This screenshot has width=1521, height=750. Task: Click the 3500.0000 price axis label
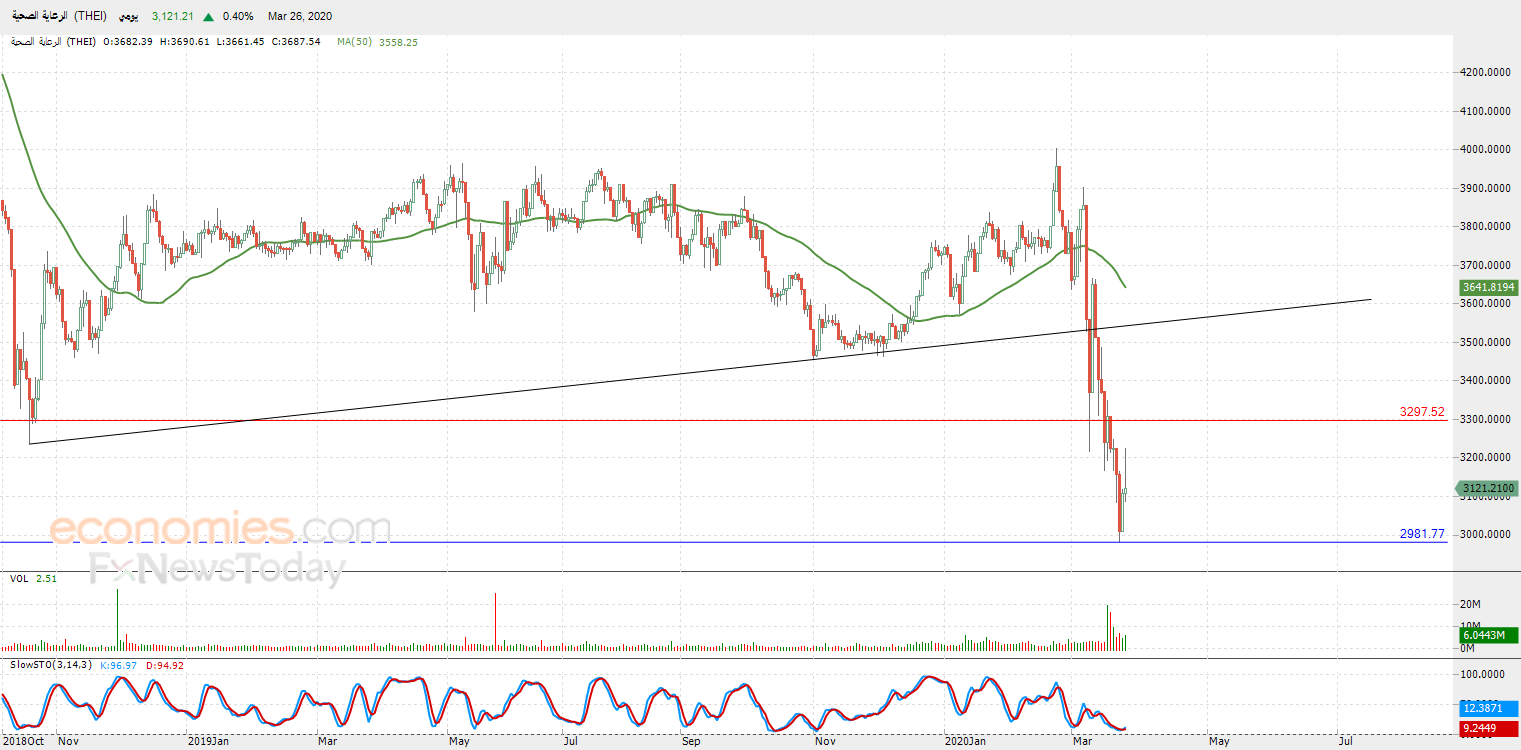(x=1487, y=343)
